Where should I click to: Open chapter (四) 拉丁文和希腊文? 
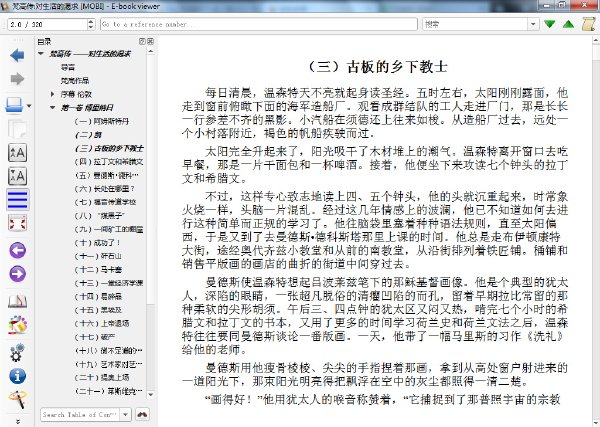[109, 161]
